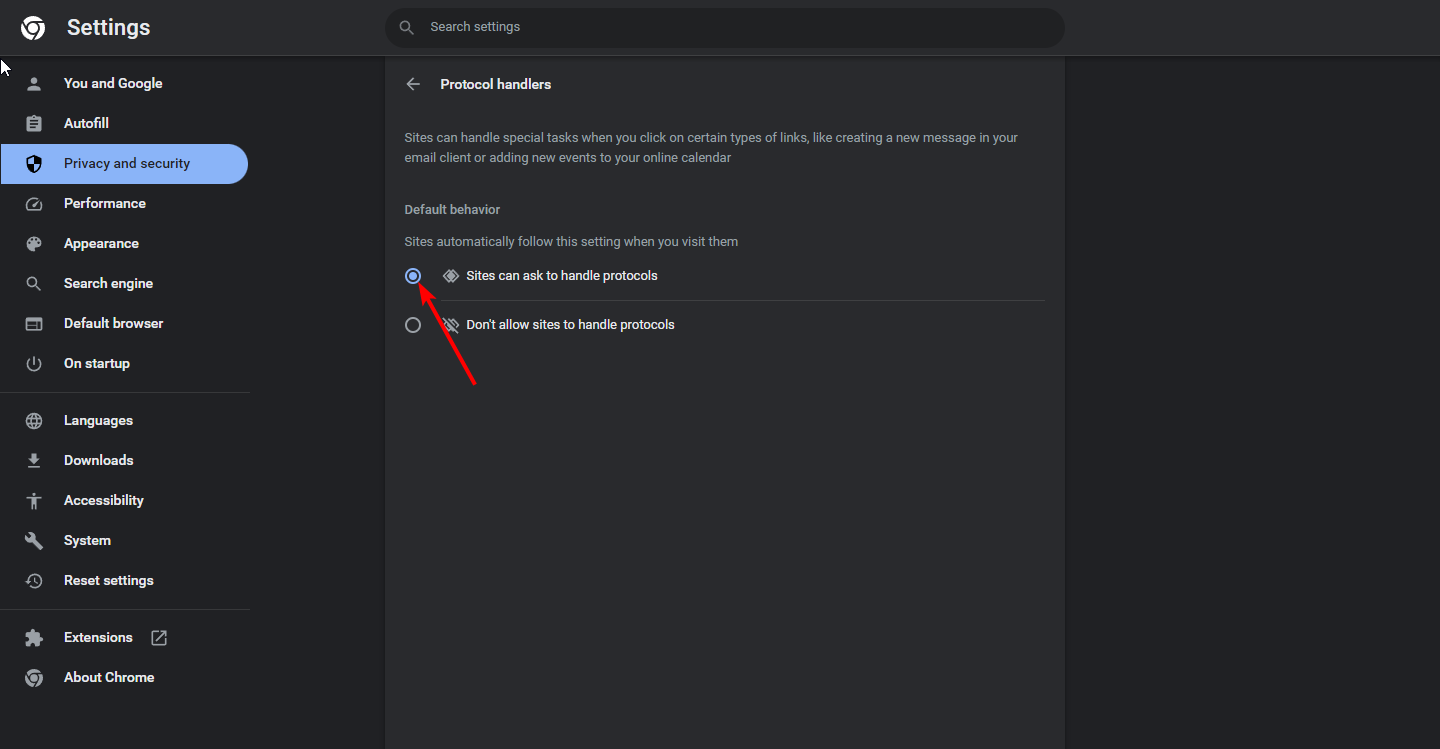
Task: Click the external link icon next to Extensions
Action: [159, 638]
